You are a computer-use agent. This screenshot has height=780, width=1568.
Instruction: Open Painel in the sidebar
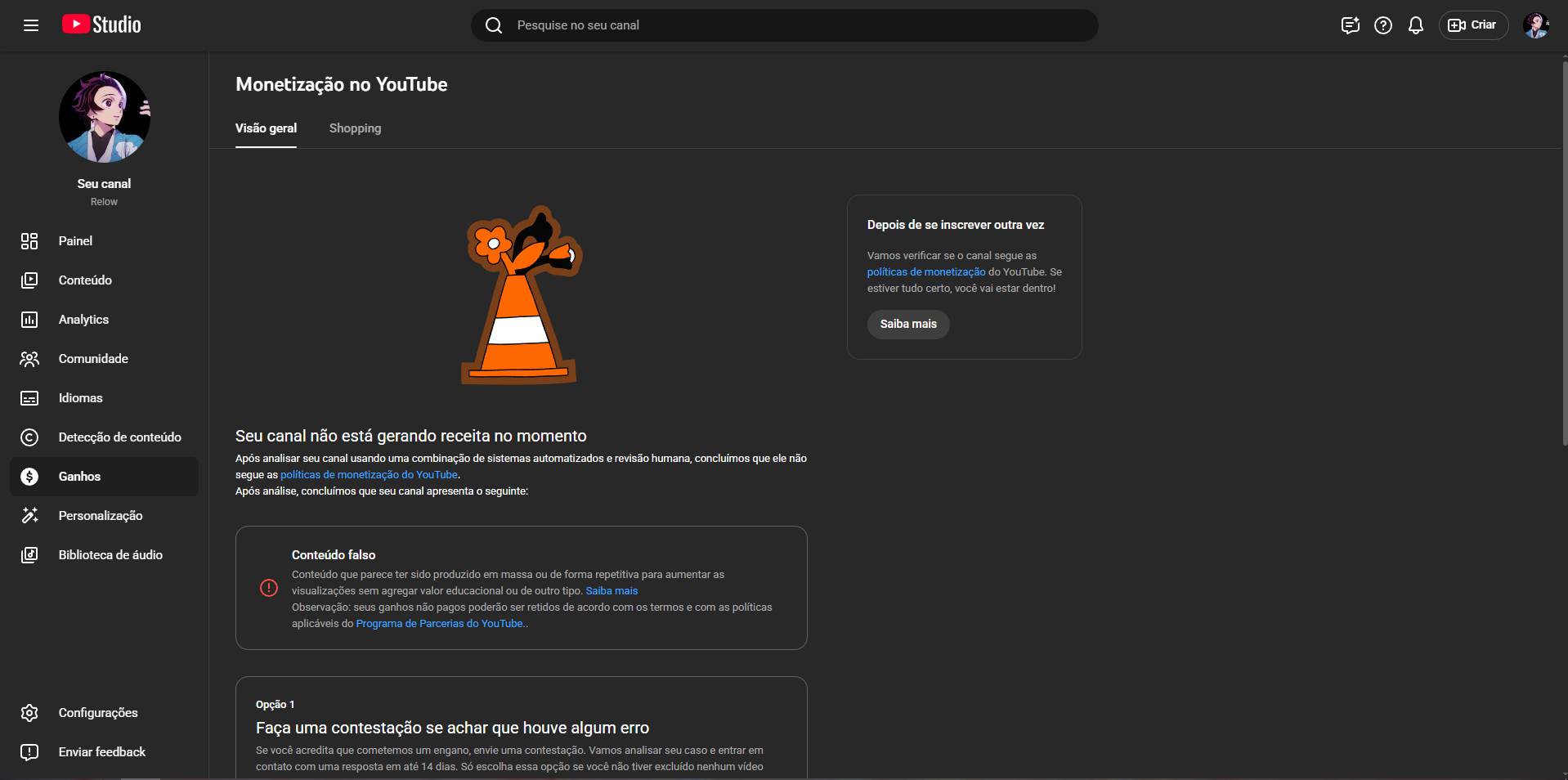coord(104,241)
